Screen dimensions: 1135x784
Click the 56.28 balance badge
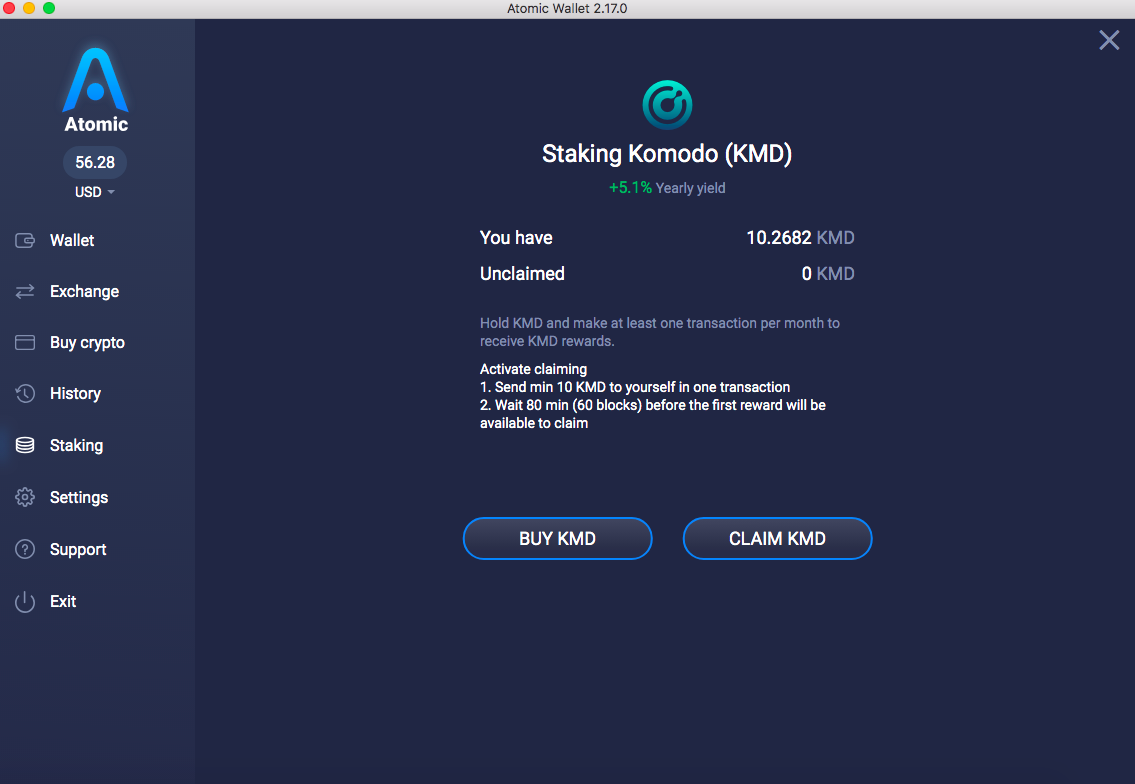click(x=95, y=162)
